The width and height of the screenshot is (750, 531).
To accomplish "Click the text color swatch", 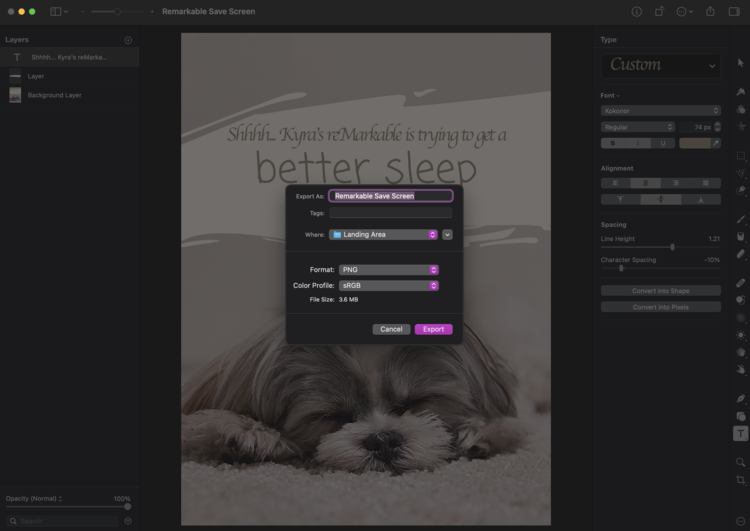I will pos(695,143).
